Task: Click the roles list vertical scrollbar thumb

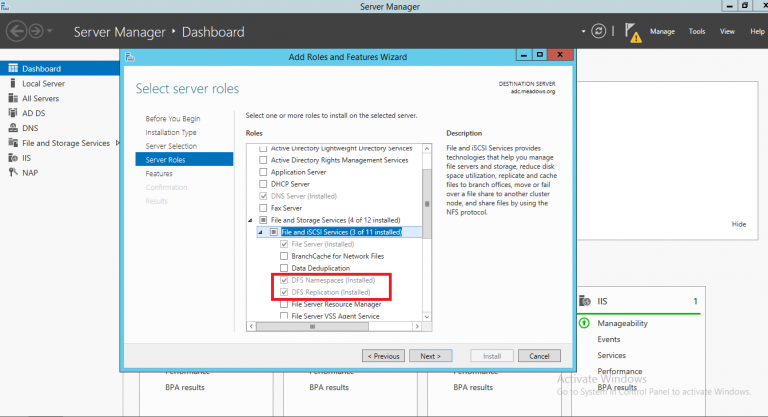Action: pos(427,203)
